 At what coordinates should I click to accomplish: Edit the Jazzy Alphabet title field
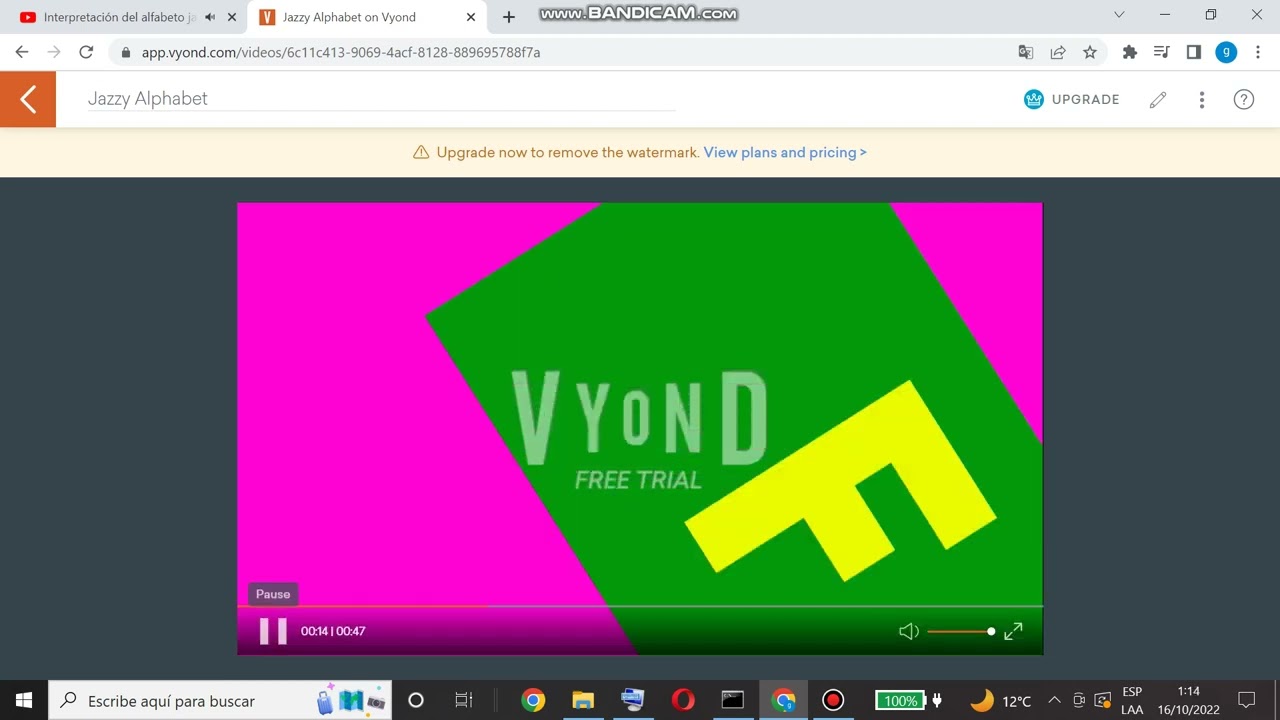coord(381,98)
